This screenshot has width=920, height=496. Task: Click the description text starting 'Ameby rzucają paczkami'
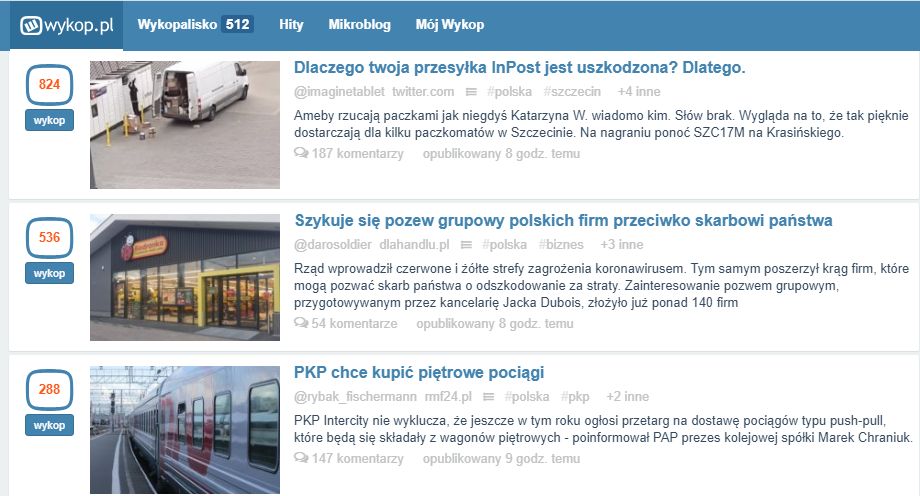pyautogui.click(x=601, y=124)
